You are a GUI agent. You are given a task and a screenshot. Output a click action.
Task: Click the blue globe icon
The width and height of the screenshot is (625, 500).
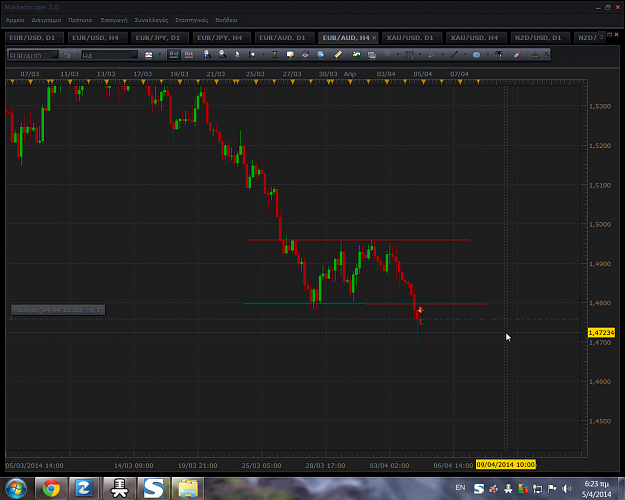pos(320,55)
